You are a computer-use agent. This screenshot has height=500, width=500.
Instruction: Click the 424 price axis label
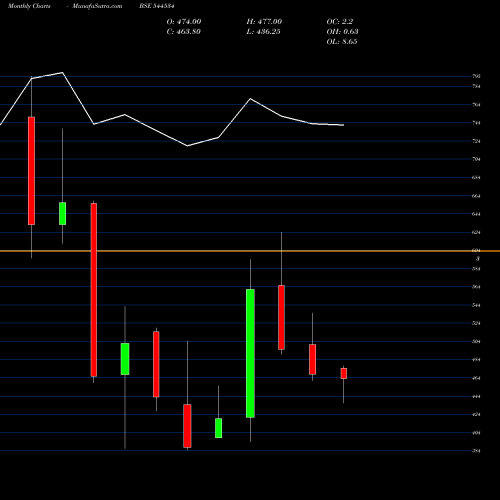pos(476,415)
